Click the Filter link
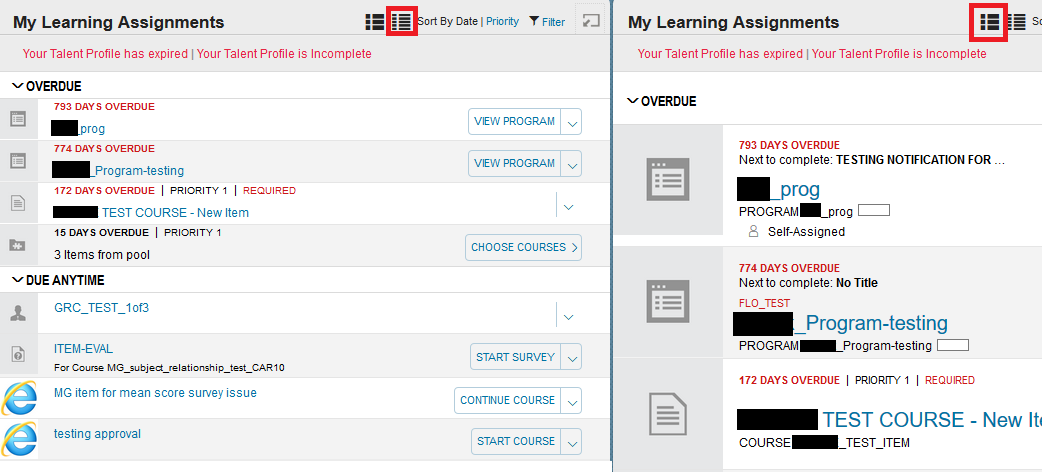This screenshot has height=472, width=1042. [554, 22]
